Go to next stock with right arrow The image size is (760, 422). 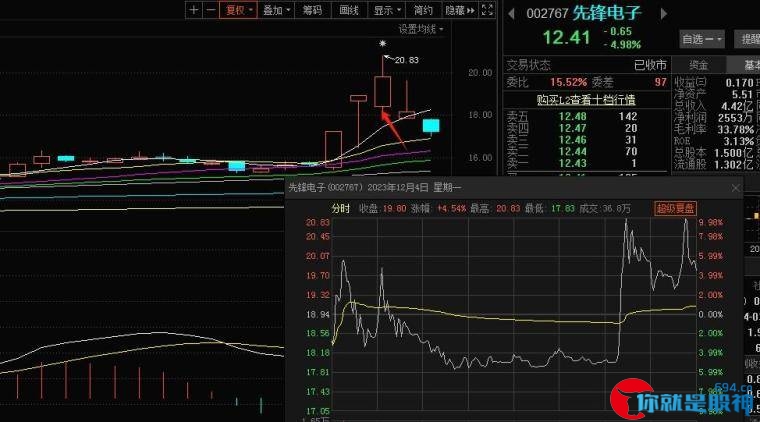(664, 14)
